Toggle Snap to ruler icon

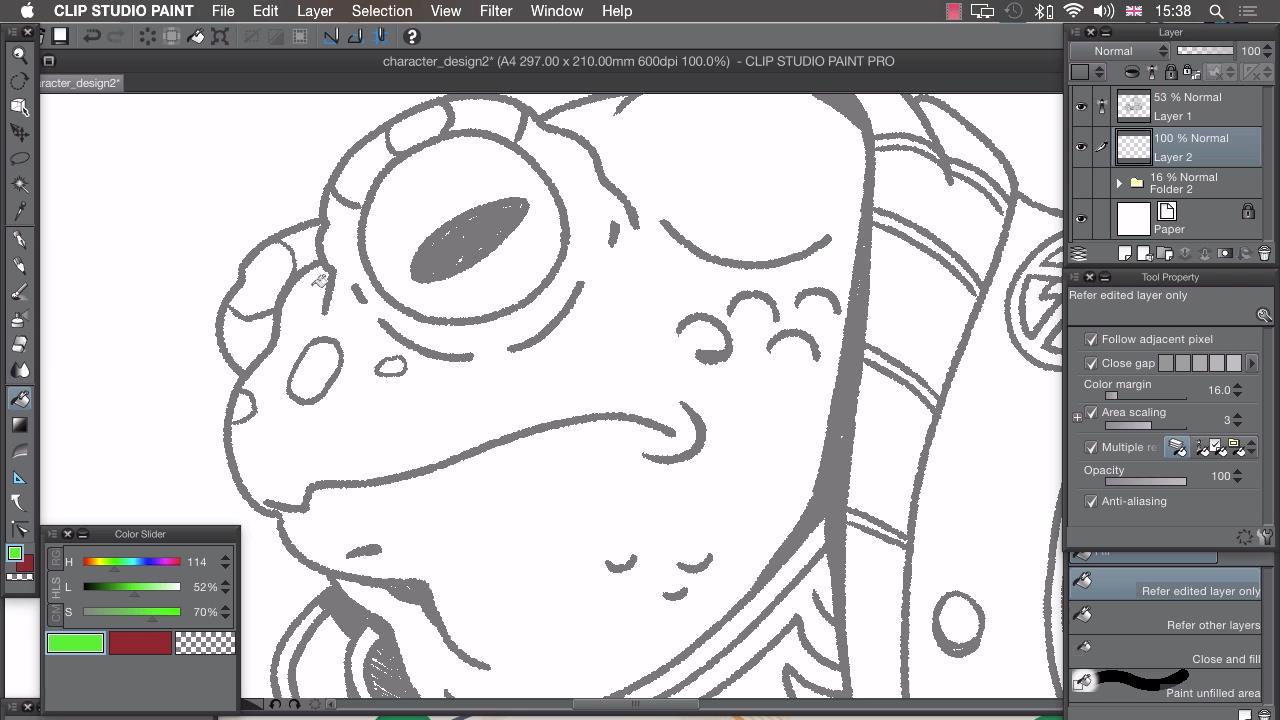click(331, 36)
